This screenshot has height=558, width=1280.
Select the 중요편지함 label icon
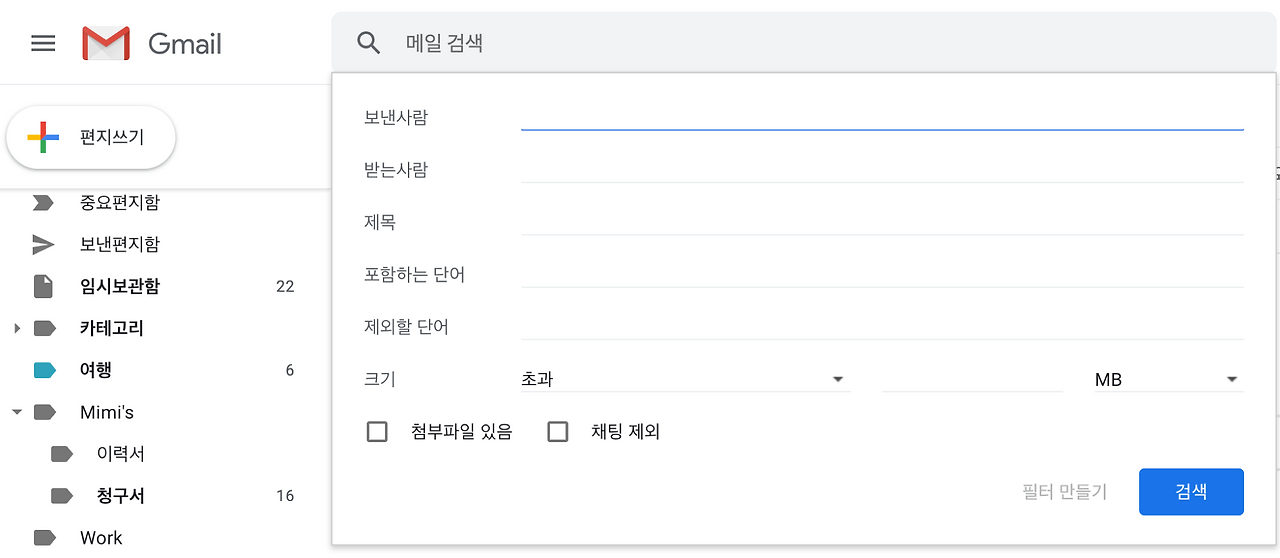[x=44, y=203]
